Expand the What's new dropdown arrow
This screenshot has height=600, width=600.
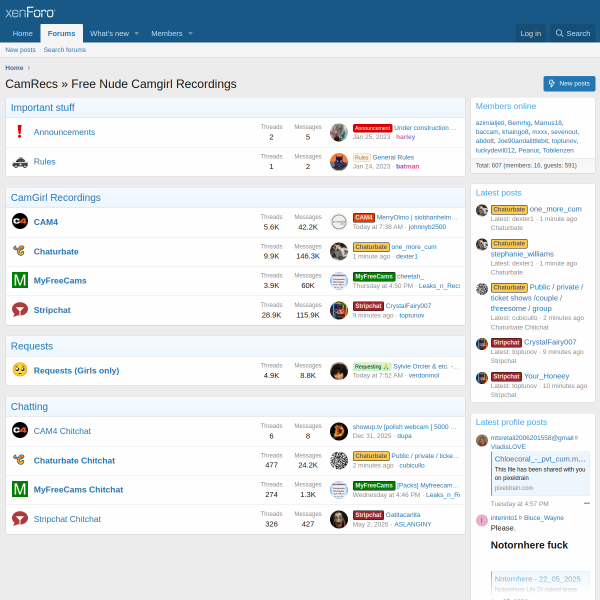[137, 33]
